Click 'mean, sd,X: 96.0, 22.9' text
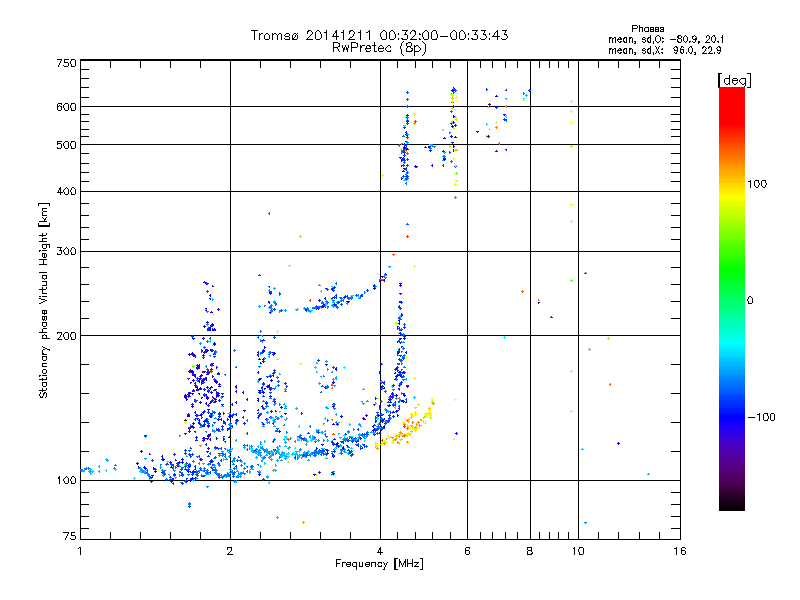This screenshot has height=600, width=800. point(665,50)
